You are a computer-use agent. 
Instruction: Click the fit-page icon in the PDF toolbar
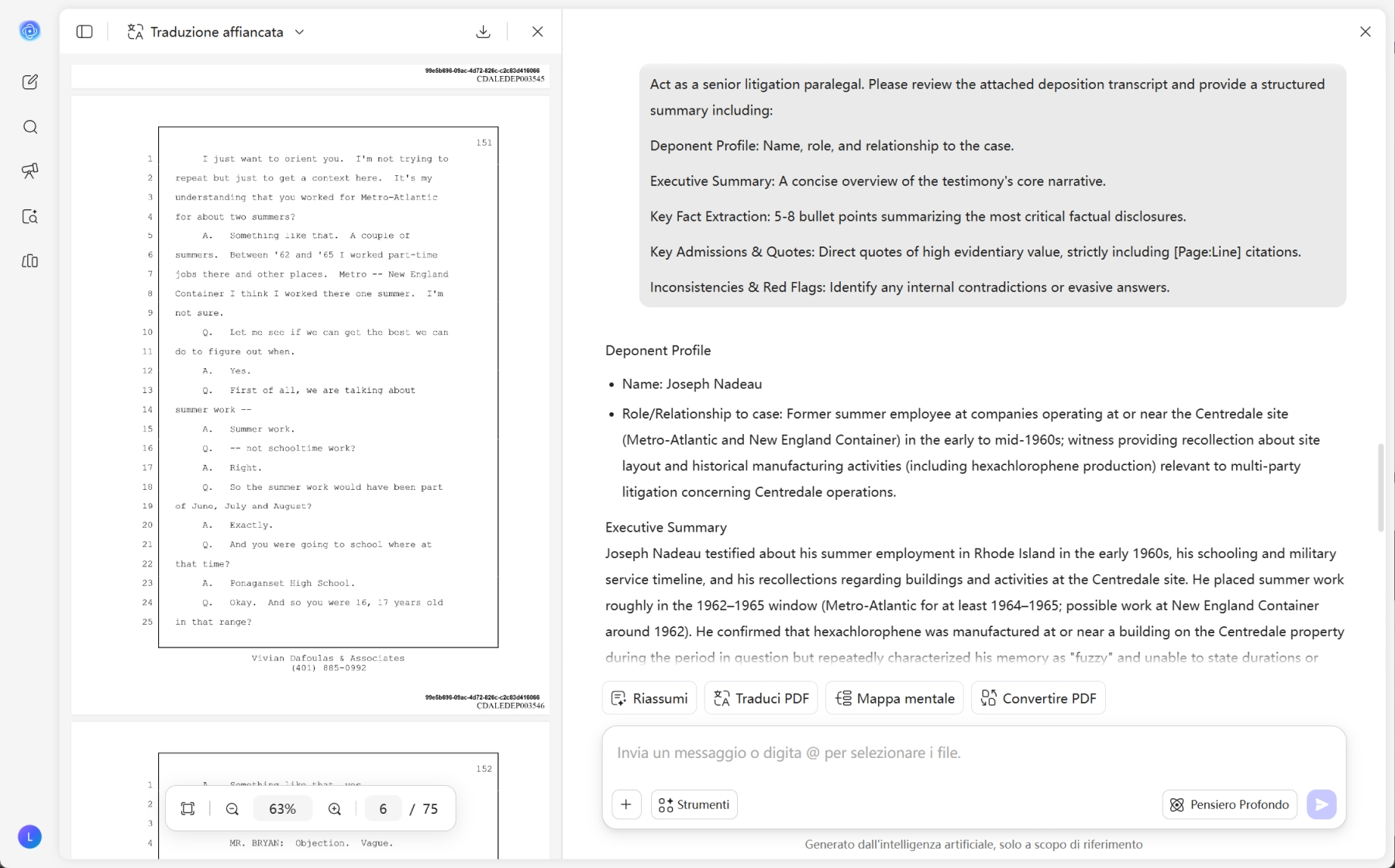[188, 808]
